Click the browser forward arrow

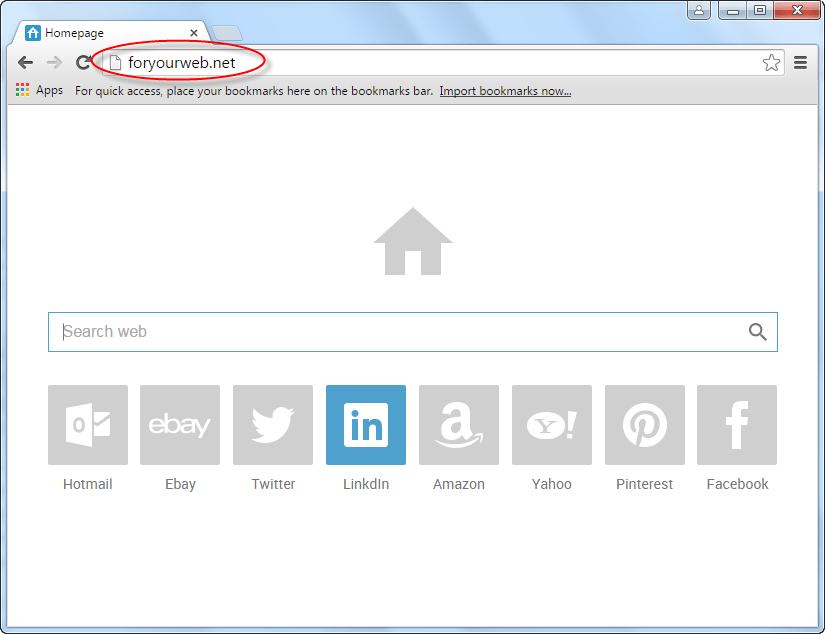coord(54,63)
